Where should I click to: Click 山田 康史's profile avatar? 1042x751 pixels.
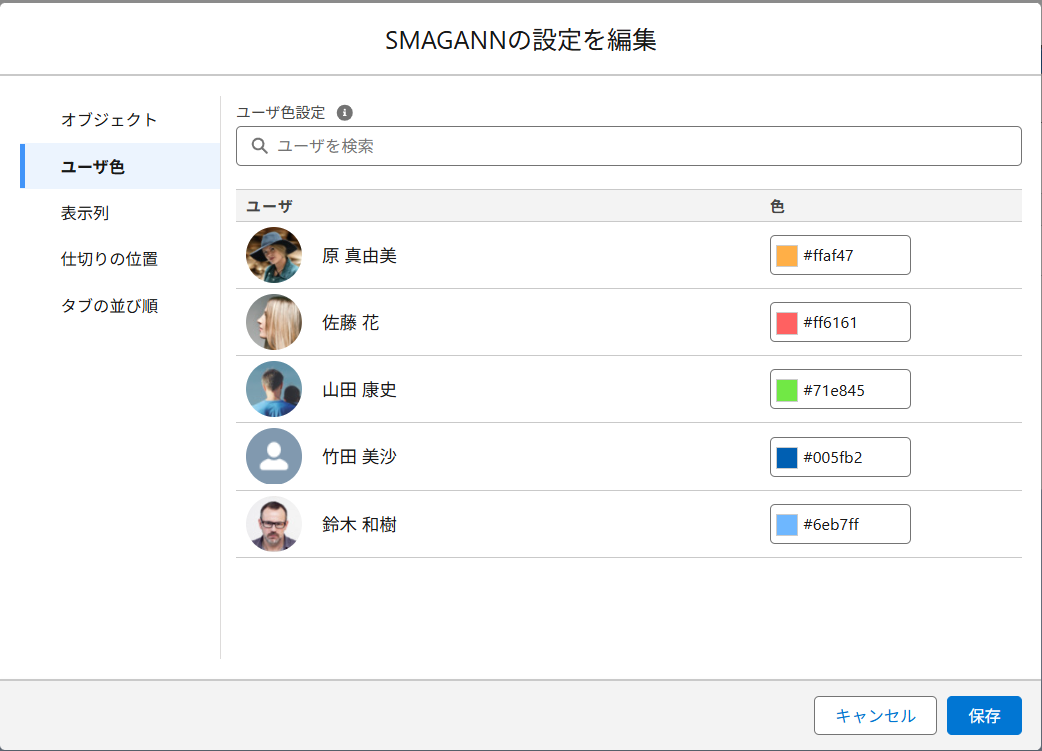(274, 389)
